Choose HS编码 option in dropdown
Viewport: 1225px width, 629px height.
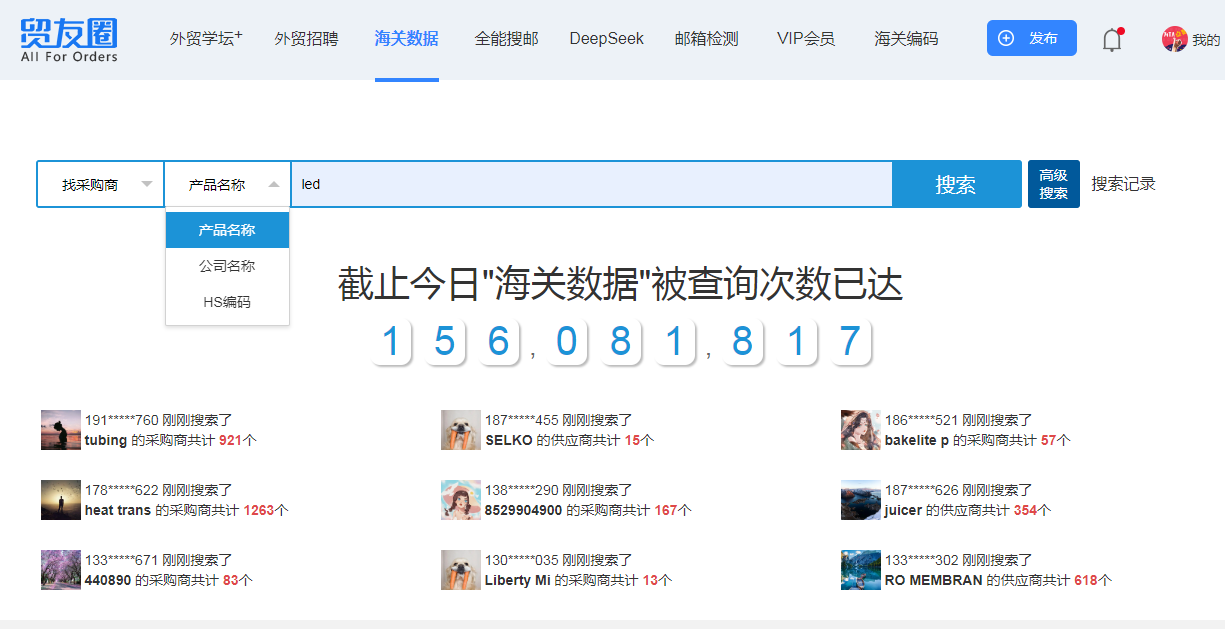pyautogui.click(x=227, y=302)
